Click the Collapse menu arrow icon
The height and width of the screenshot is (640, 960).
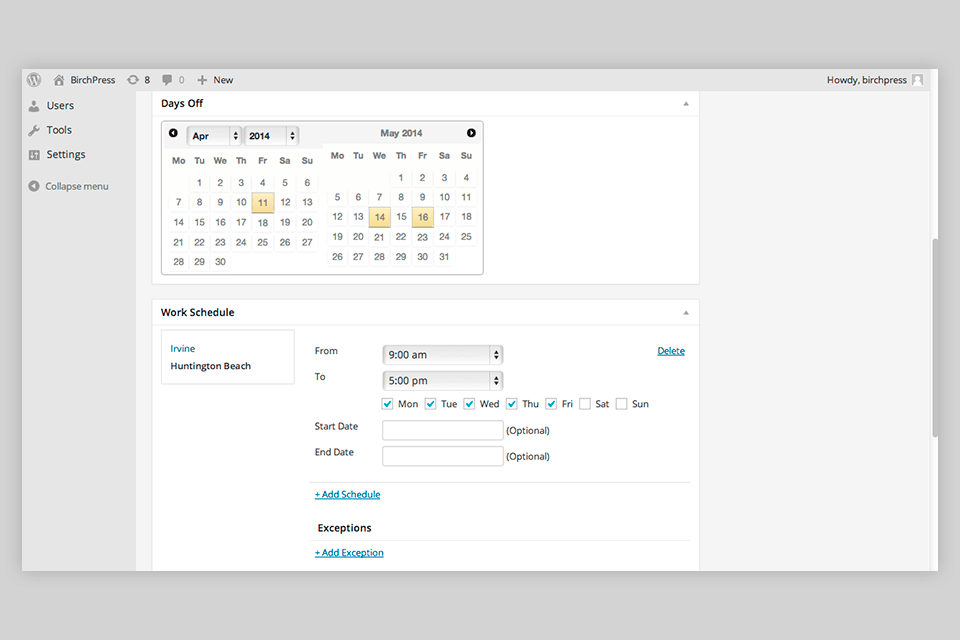(34, 186)
